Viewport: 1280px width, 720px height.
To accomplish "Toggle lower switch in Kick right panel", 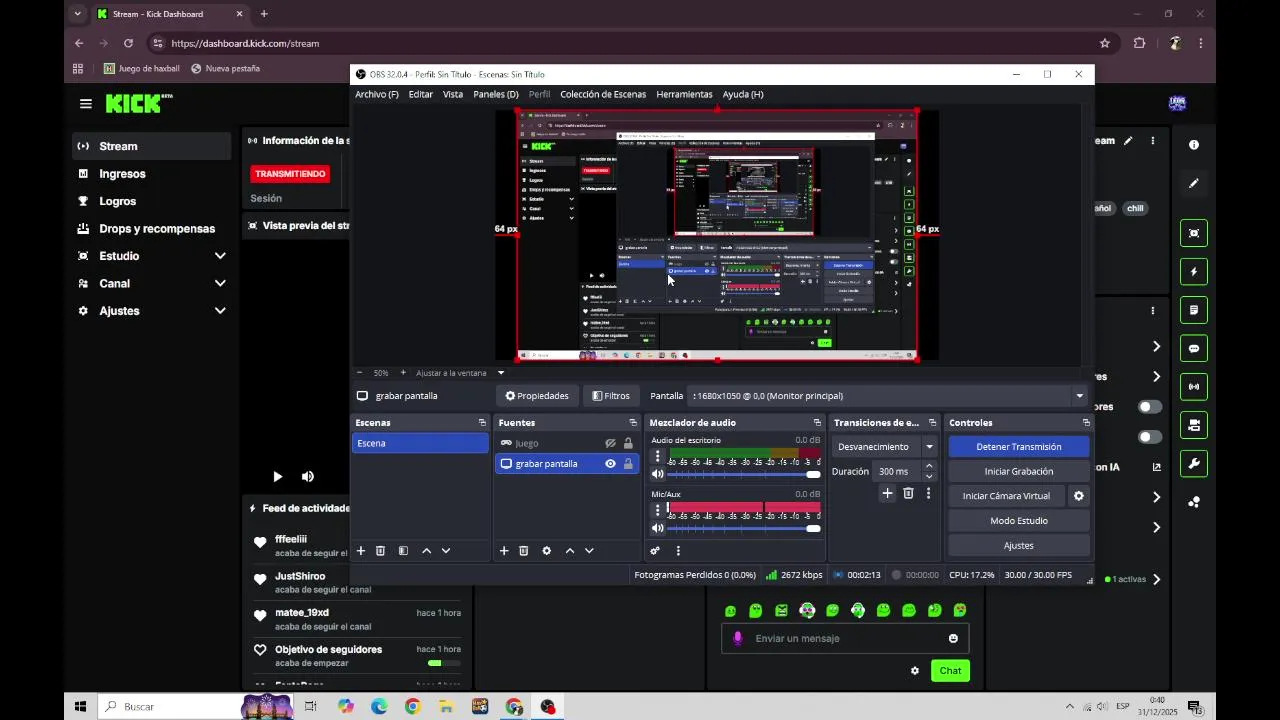I will (x=1150, y=437).
